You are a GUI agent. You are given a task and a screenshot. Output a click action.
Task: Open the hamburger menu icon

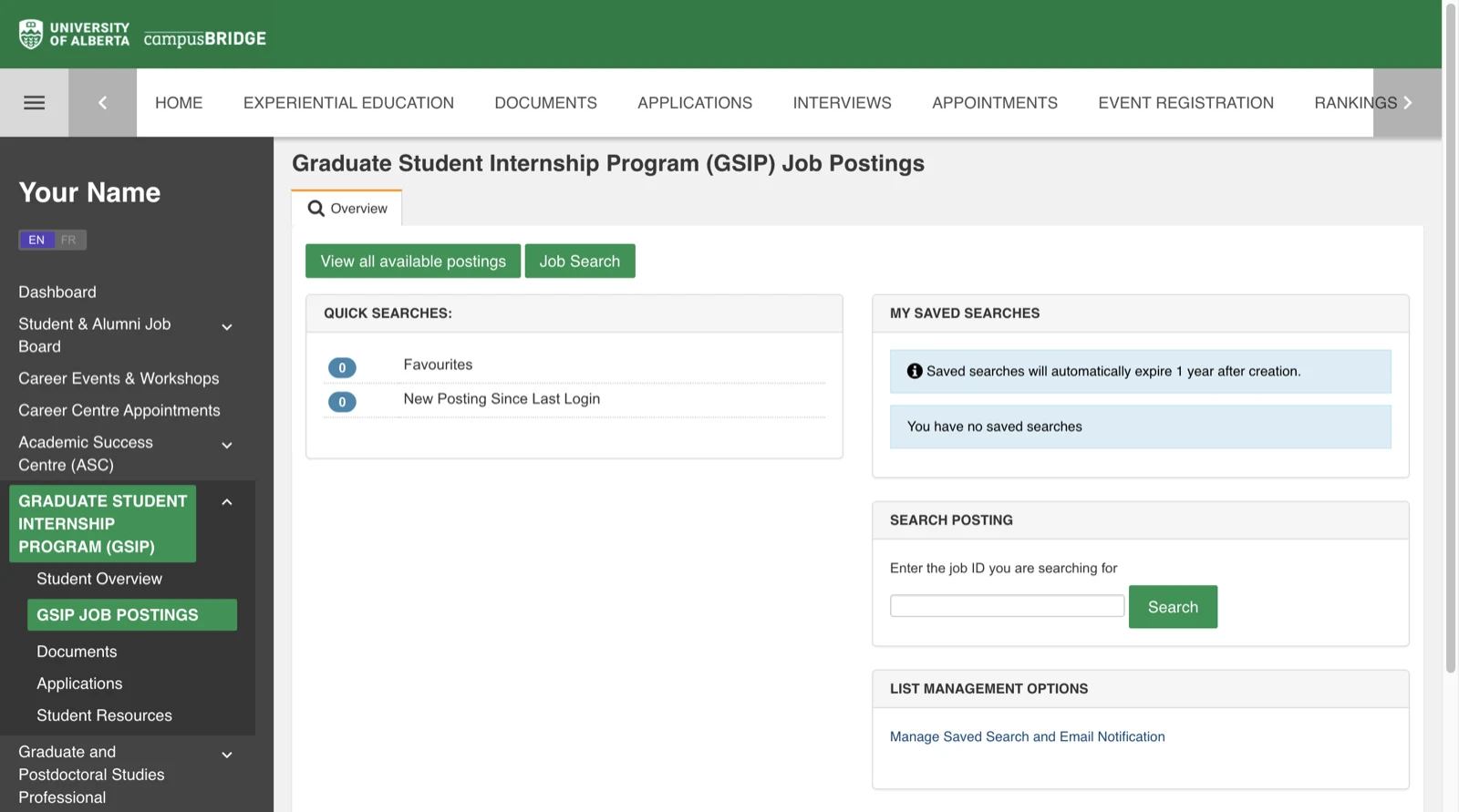pos(34,103)
